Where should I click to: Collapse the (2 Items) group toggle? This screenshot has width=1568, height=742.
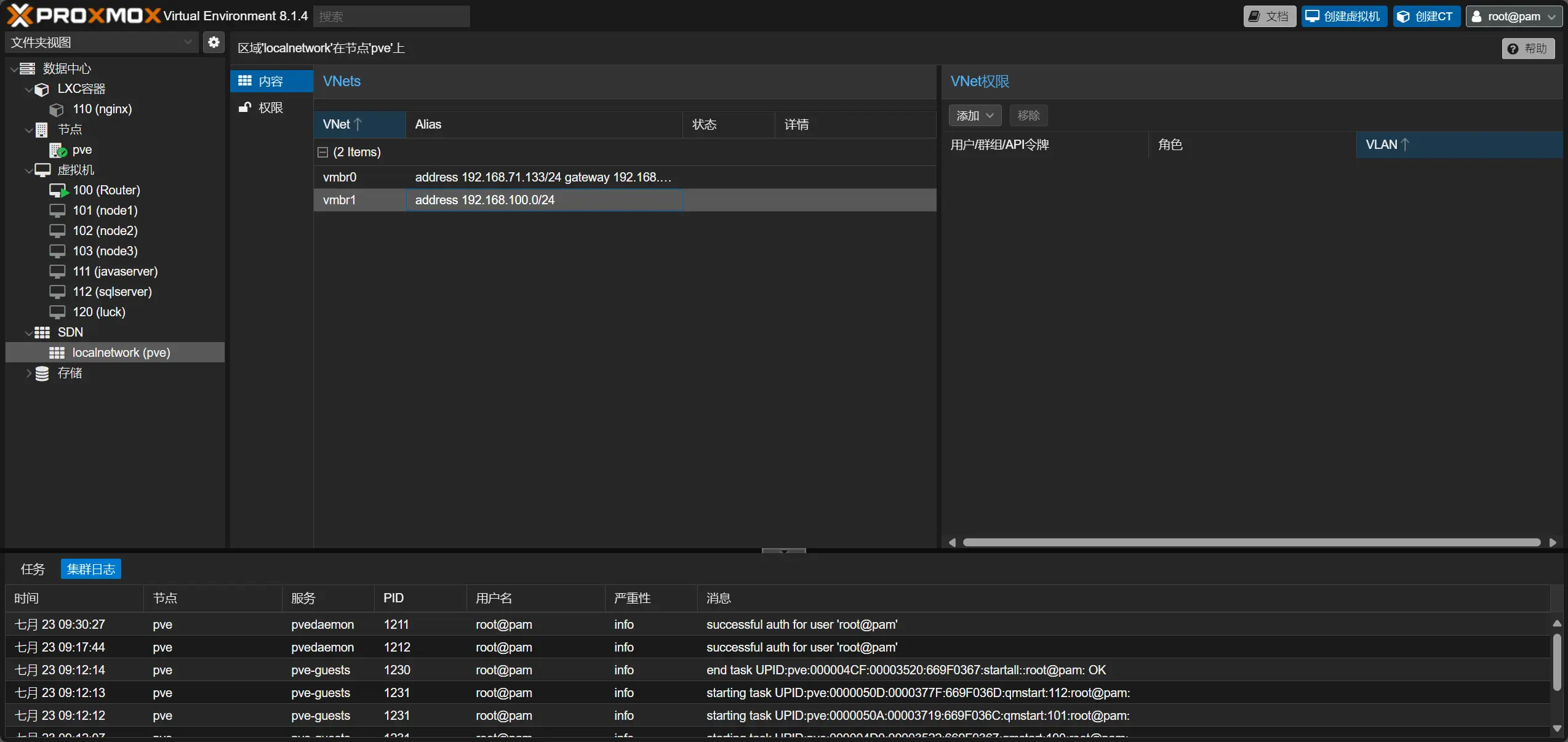click(x=322, y=152)
